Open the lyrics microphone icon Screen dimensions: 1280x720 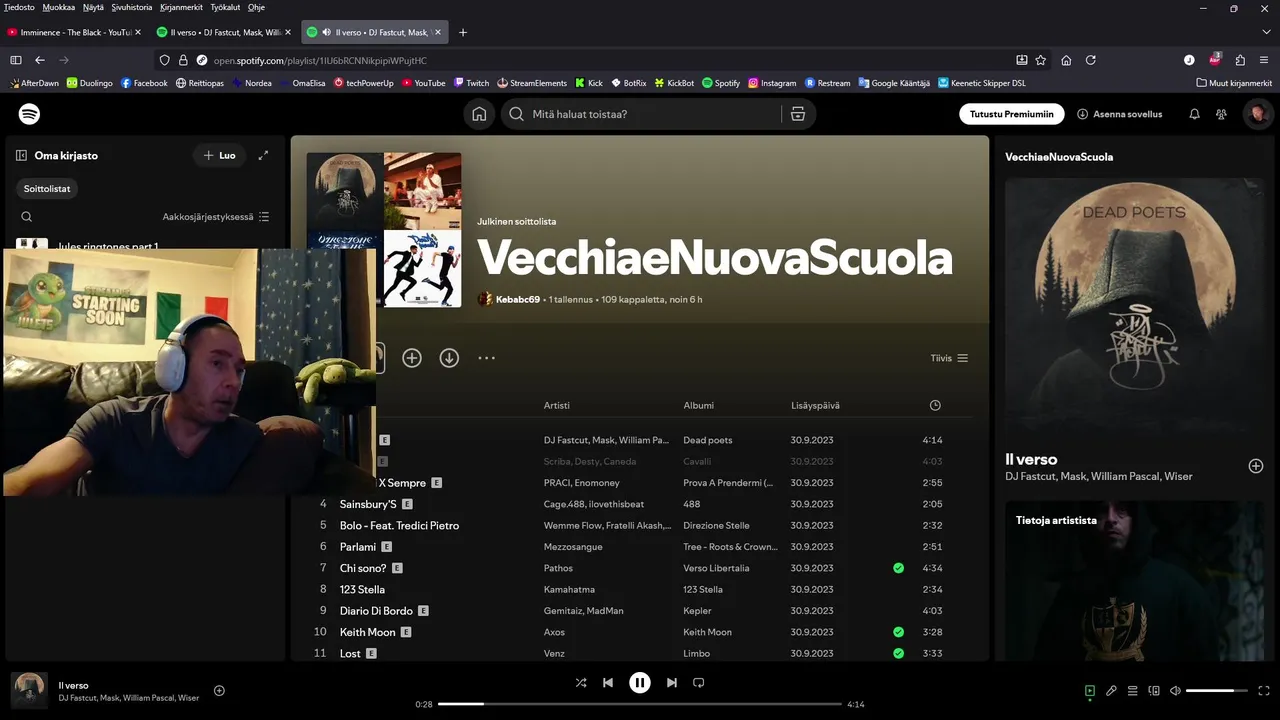(1111, 690)
